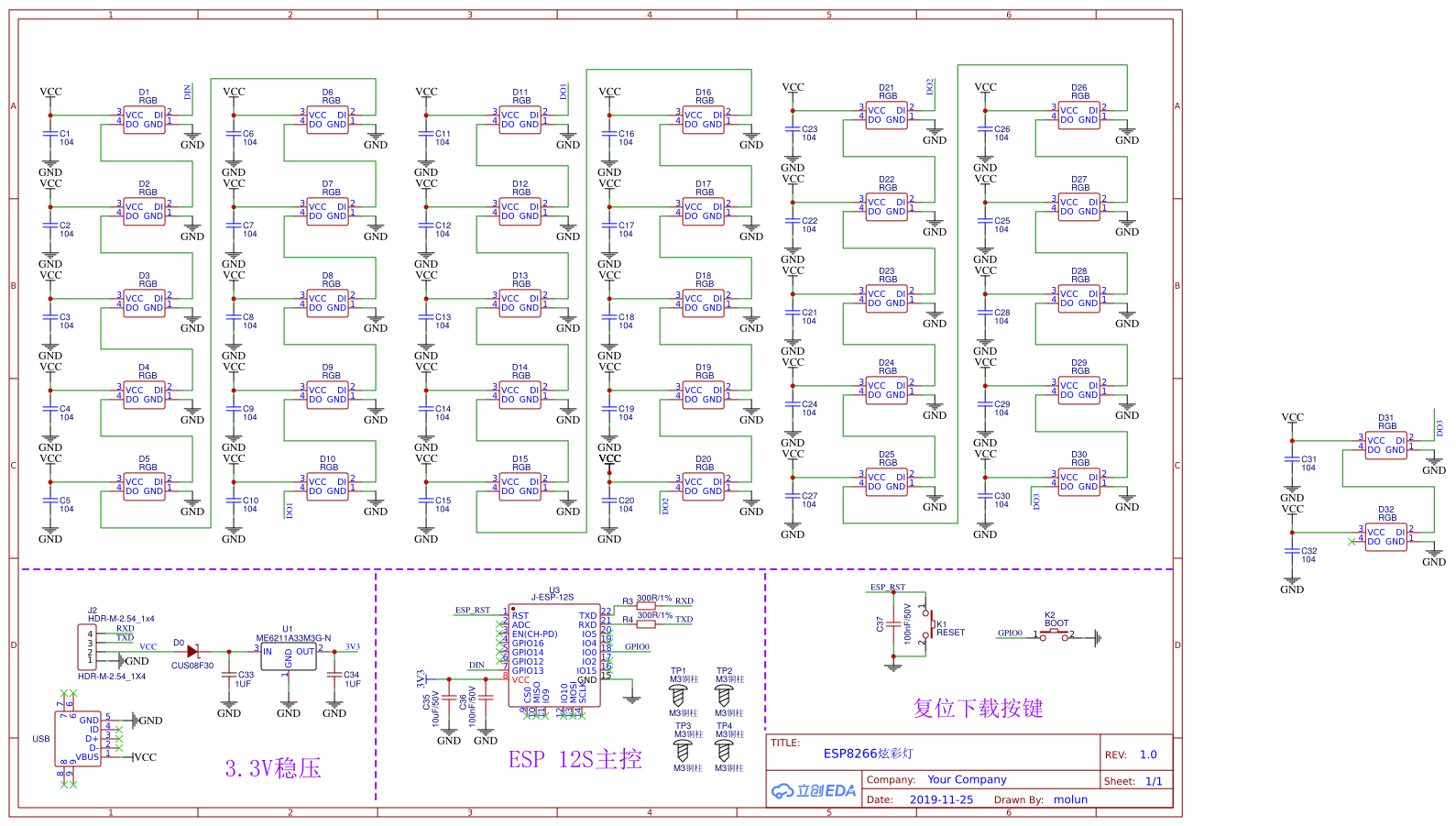Viewport: 1456px width, 826px height.
Task: Select the C33 1UF capacitor symbol
Action: pos(229,675)
